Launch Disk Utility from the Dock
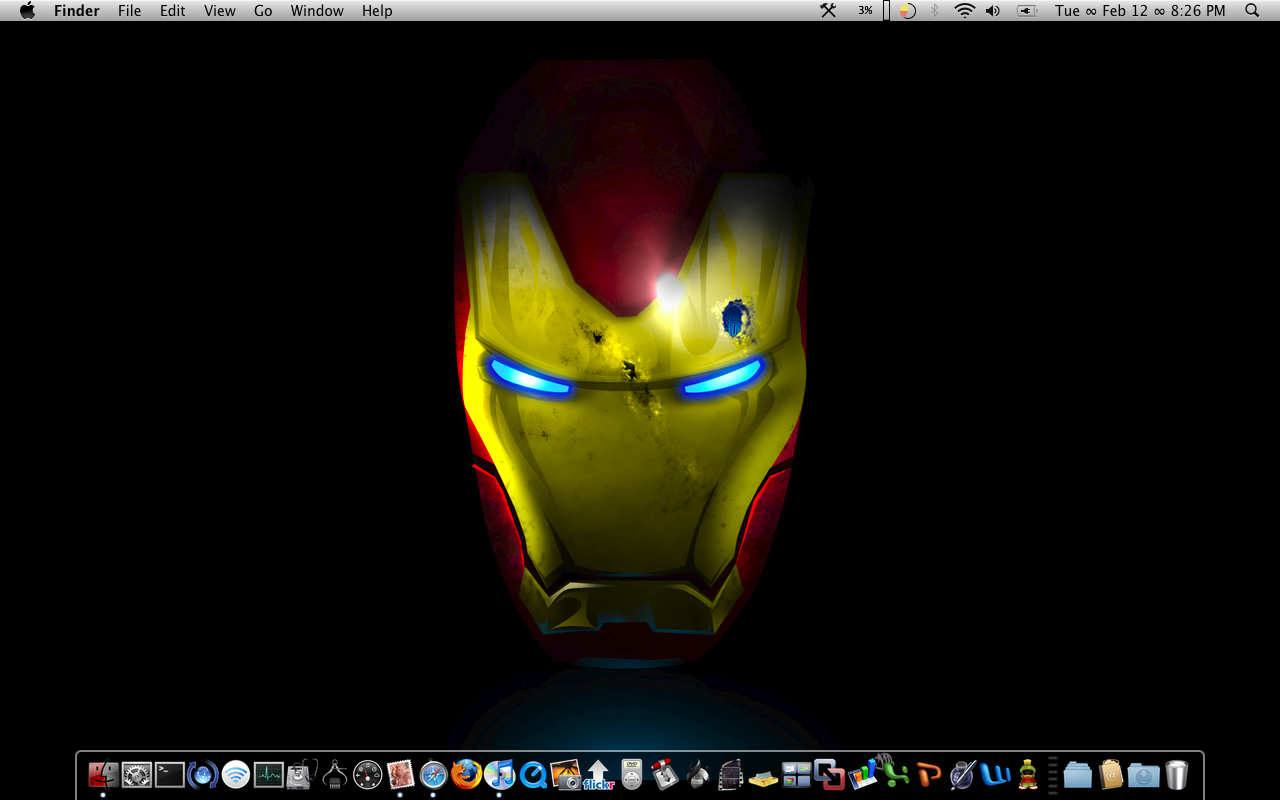Screen dimensions: 1280x800 pos(301,774)
